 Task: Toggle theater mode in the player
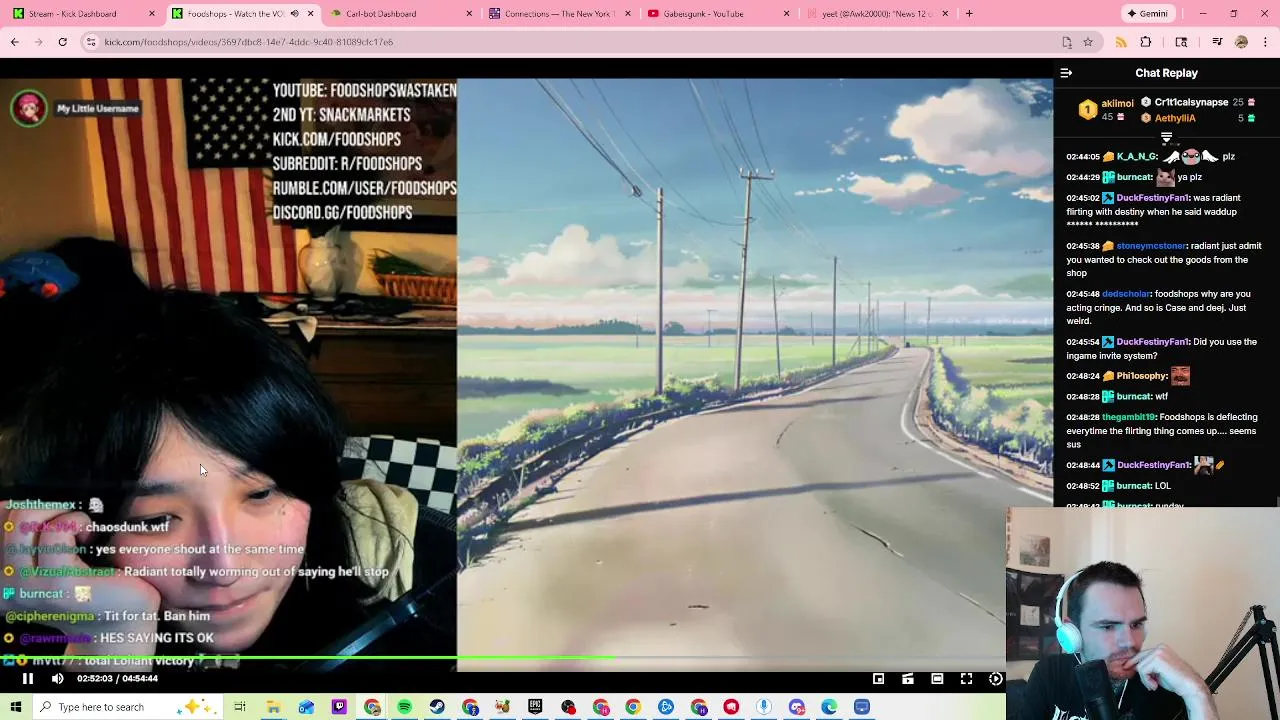937,679
